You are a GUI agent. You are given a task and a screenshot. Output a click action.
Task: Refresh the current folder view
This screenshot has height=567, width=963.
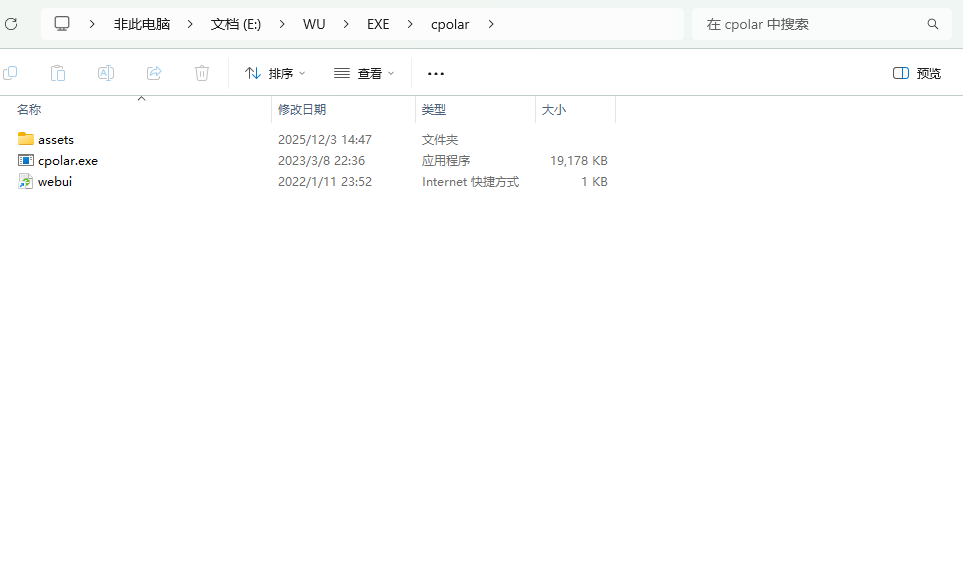[11, 24]
